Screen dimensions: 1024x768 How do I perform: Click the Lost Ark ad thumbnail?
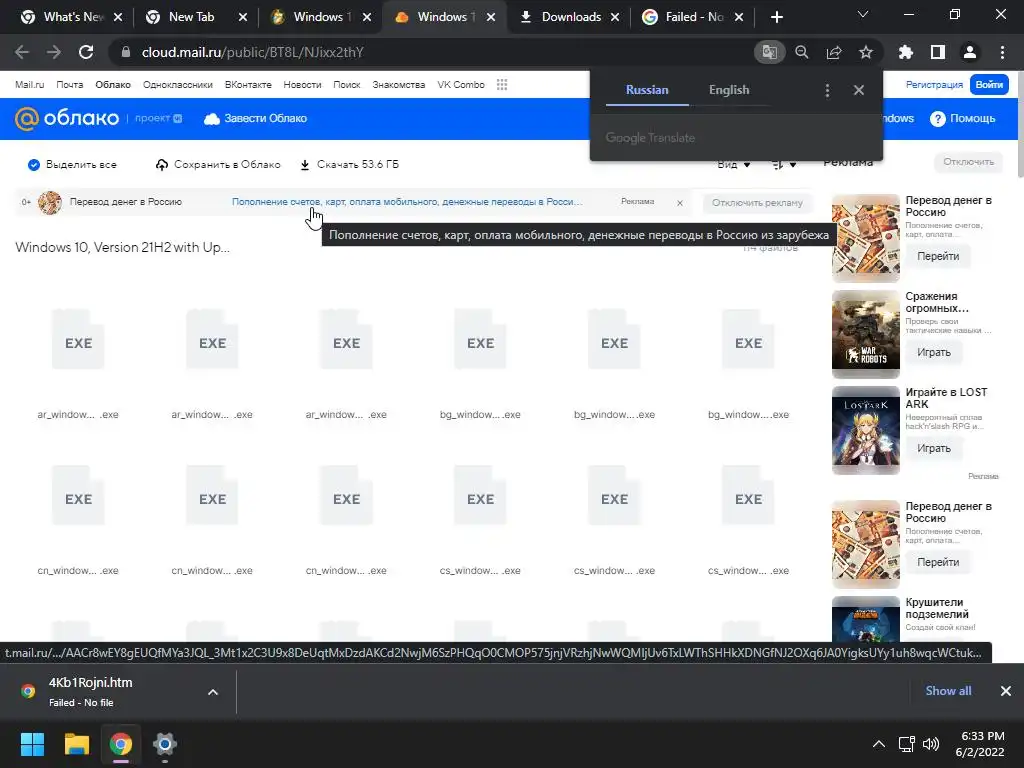pyautogui.click(x=866, y=430)
